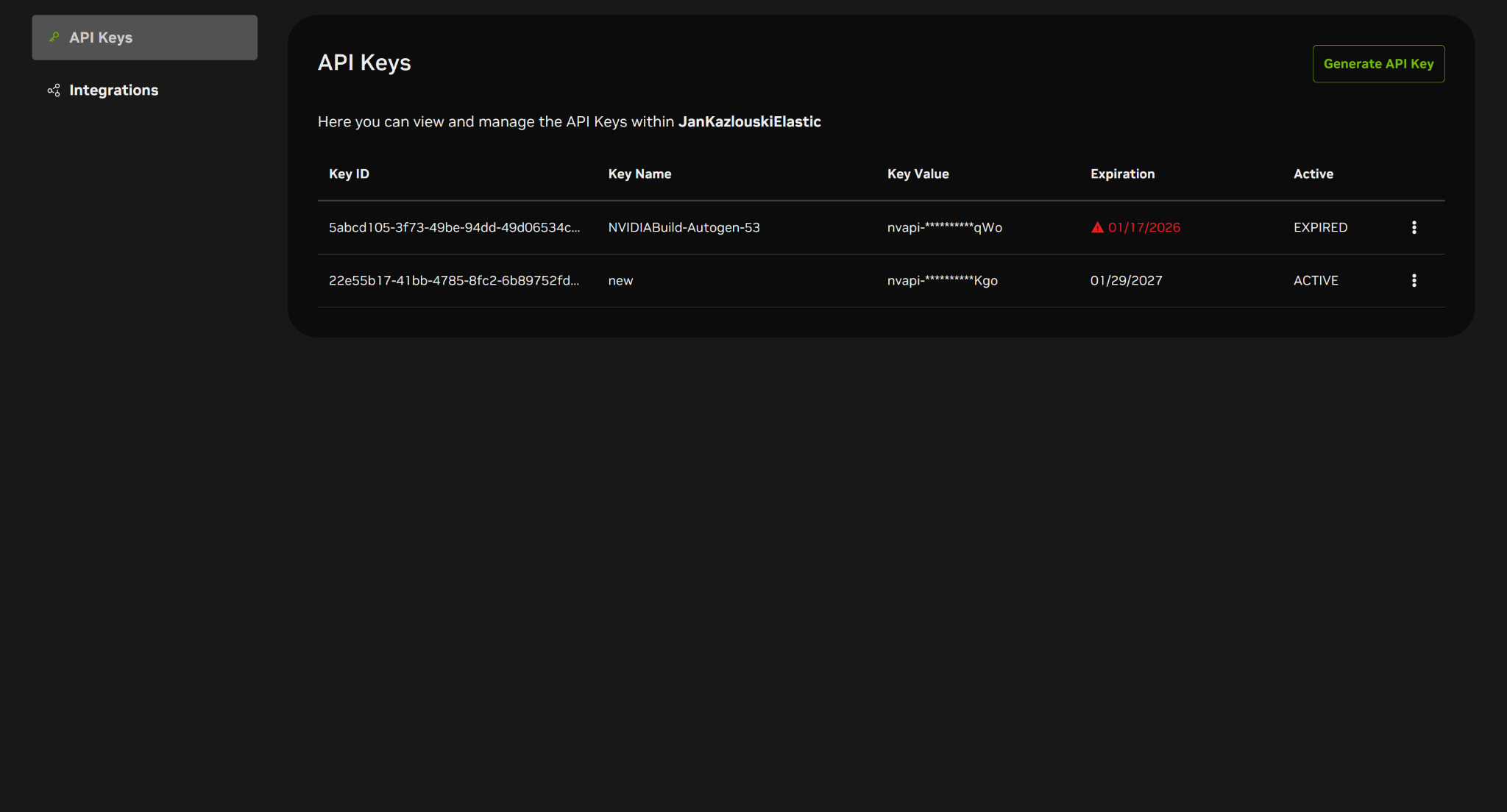
Task: Click the Generate API Key button
Action: coord(1378,64)
